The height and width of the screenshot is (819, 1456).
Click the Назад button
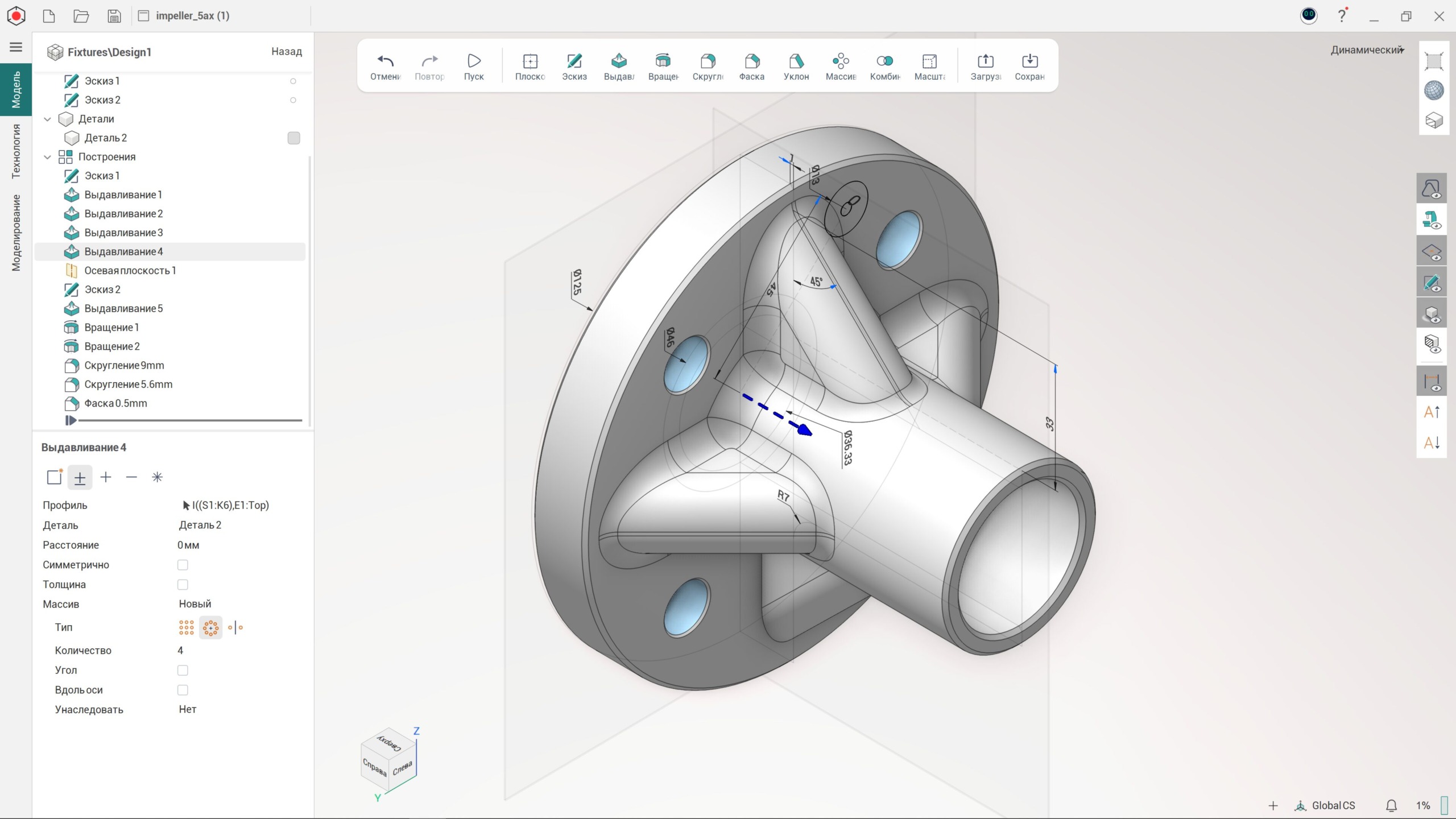point(286,52)
